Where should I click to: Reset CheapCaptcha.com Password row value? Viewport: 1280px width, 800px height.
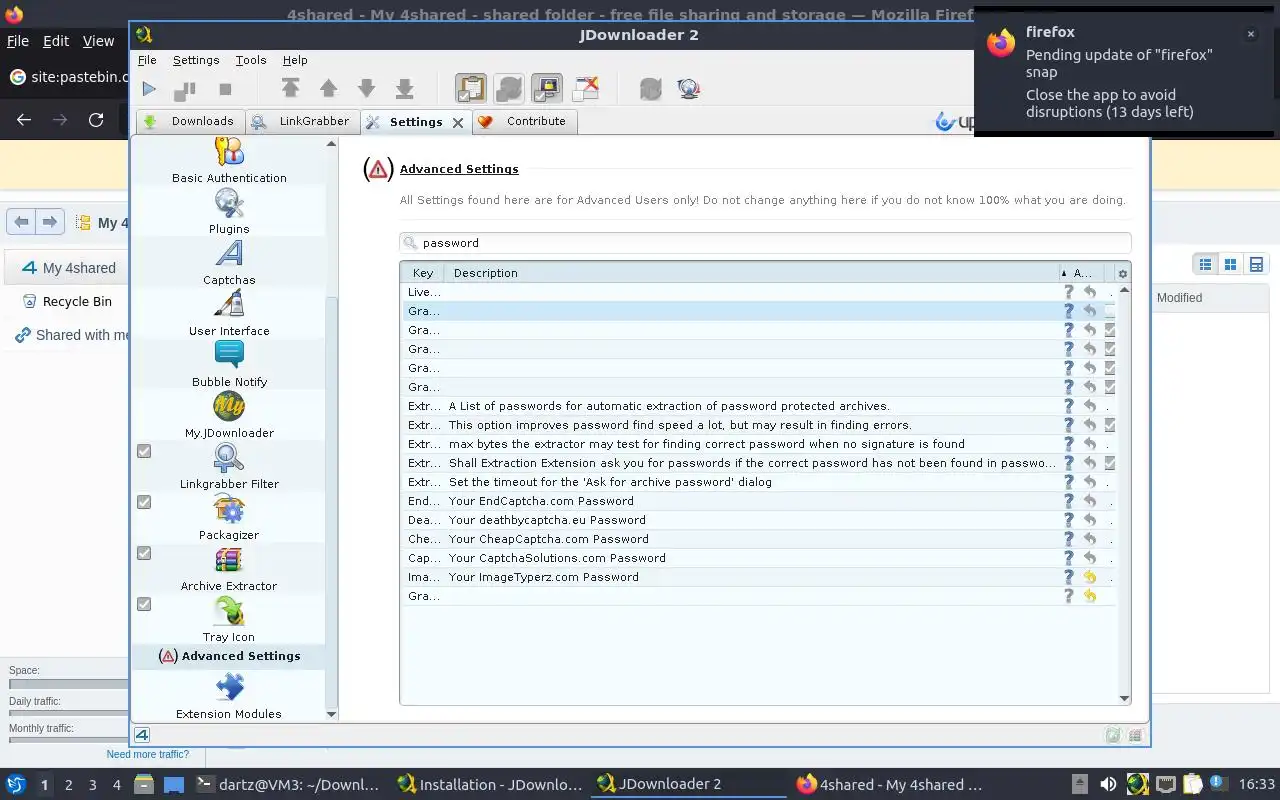point(1089,539)
